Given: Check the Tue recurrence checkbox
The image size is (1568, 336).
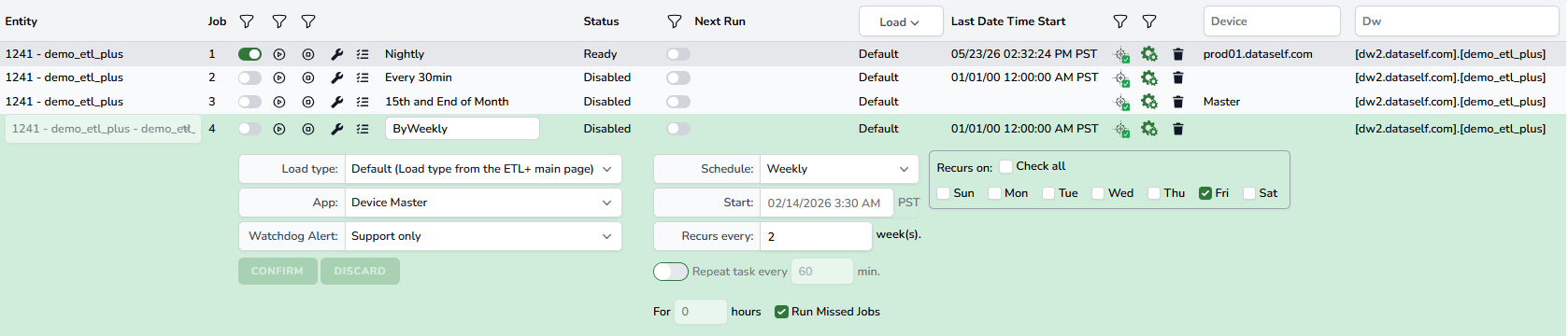Looking at the screenshot, I should (x=1048, y=193).
